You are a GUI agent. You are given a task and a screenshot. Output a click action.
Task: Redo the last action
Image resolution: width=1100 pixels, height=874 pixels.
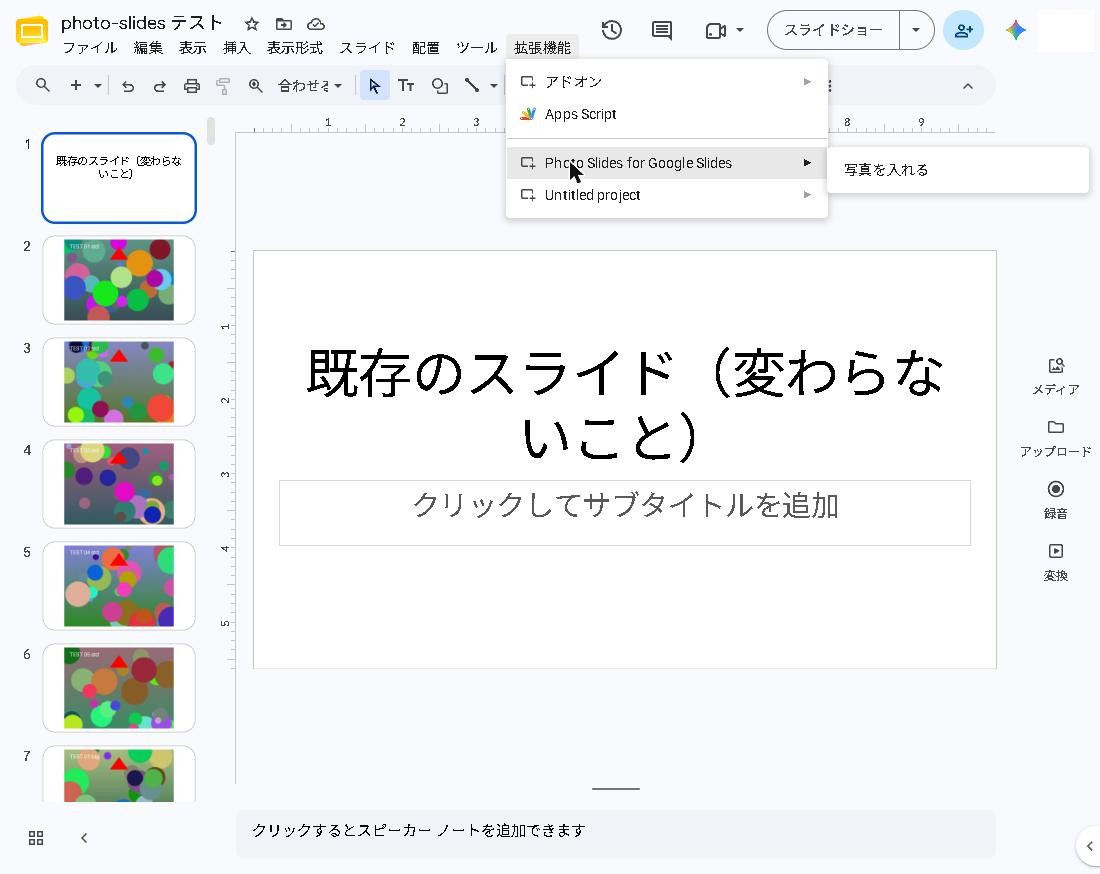coord(160,86)
